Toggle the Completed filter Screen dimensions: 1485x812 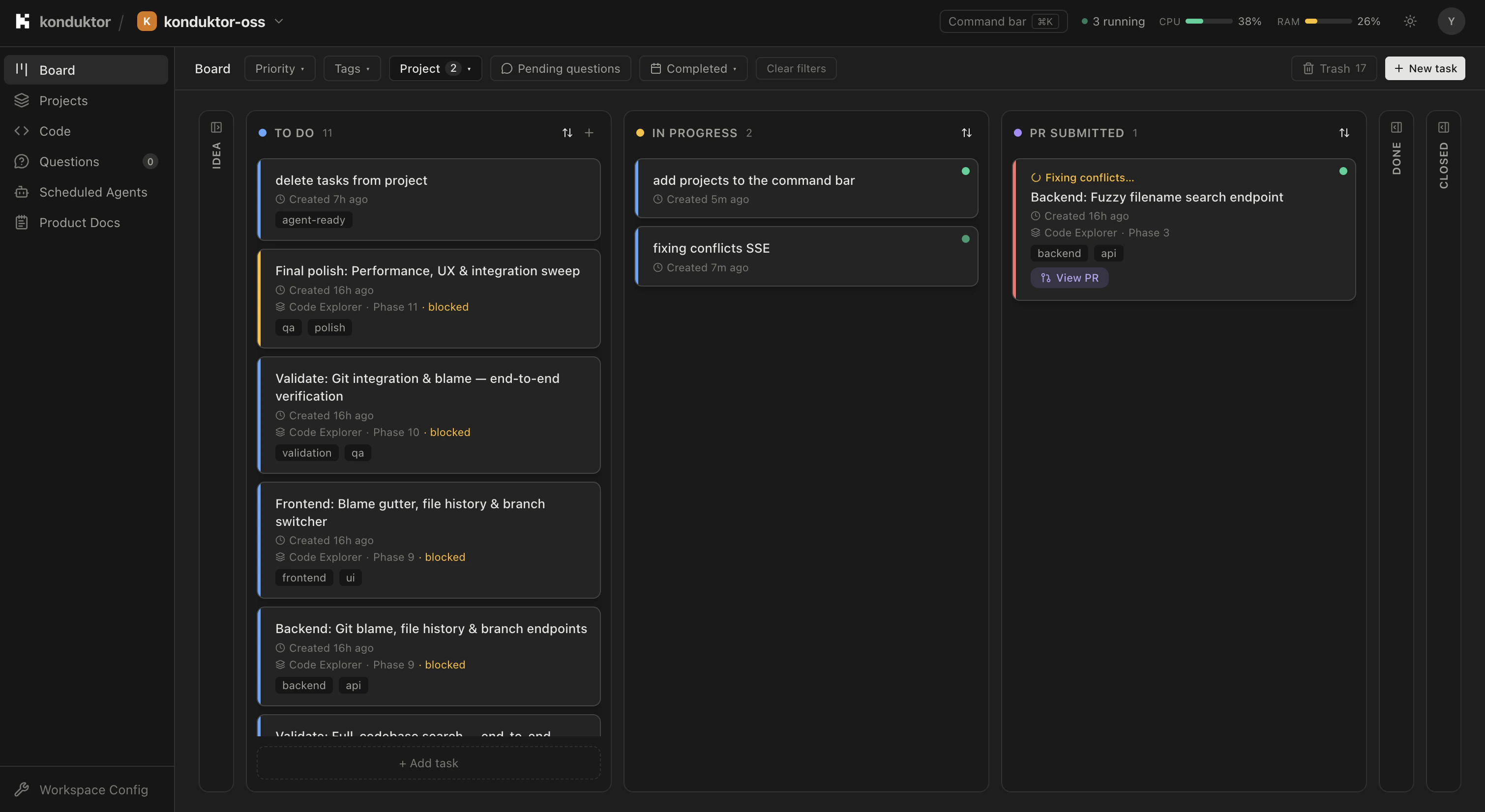692,68
